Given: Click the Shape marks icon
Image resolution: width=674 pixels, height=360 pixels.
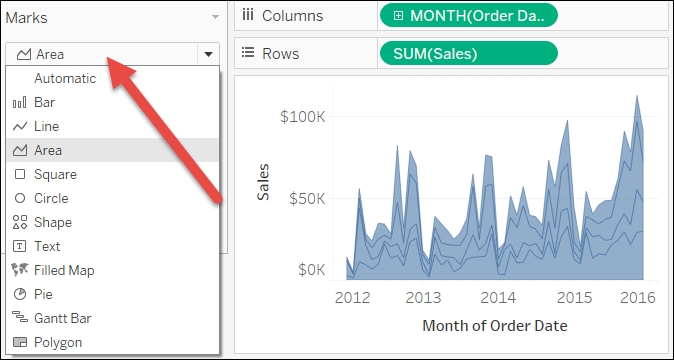Looking at the screenshot, I should tap(20, 222).
